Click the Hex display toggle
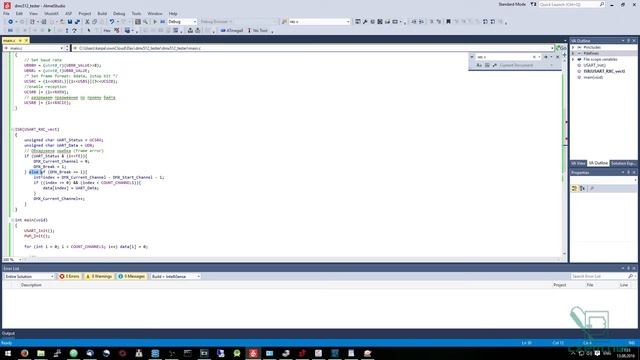 [107, 31]
